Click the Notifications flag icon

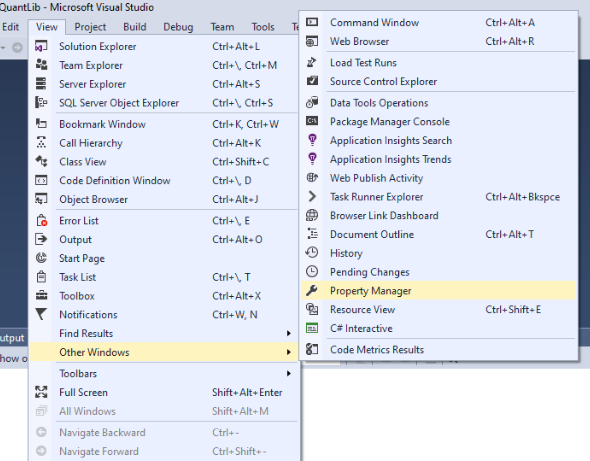coord(41,314)
